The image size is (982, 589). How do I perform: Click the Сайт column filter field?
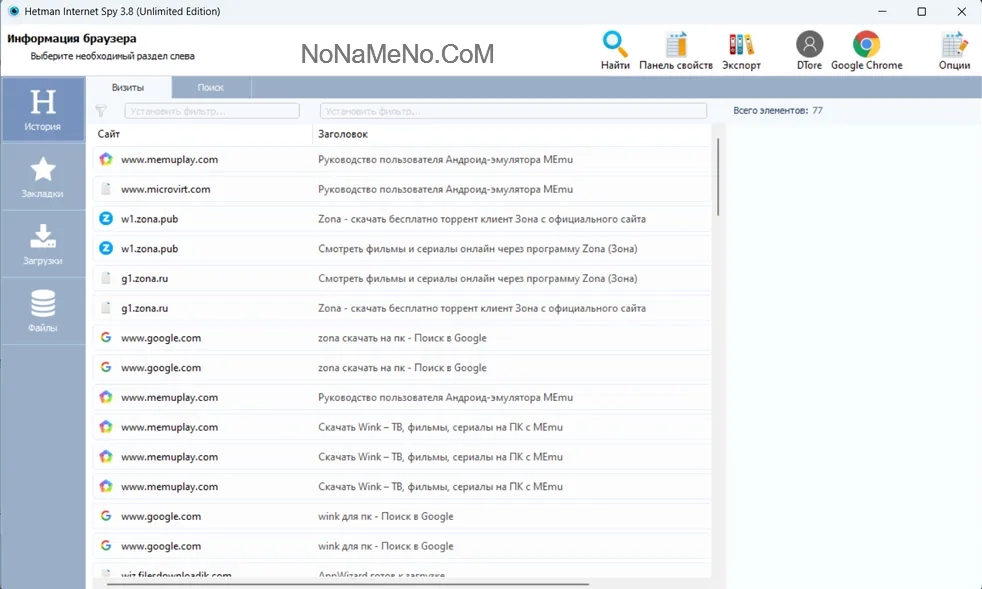pos(211,111)
